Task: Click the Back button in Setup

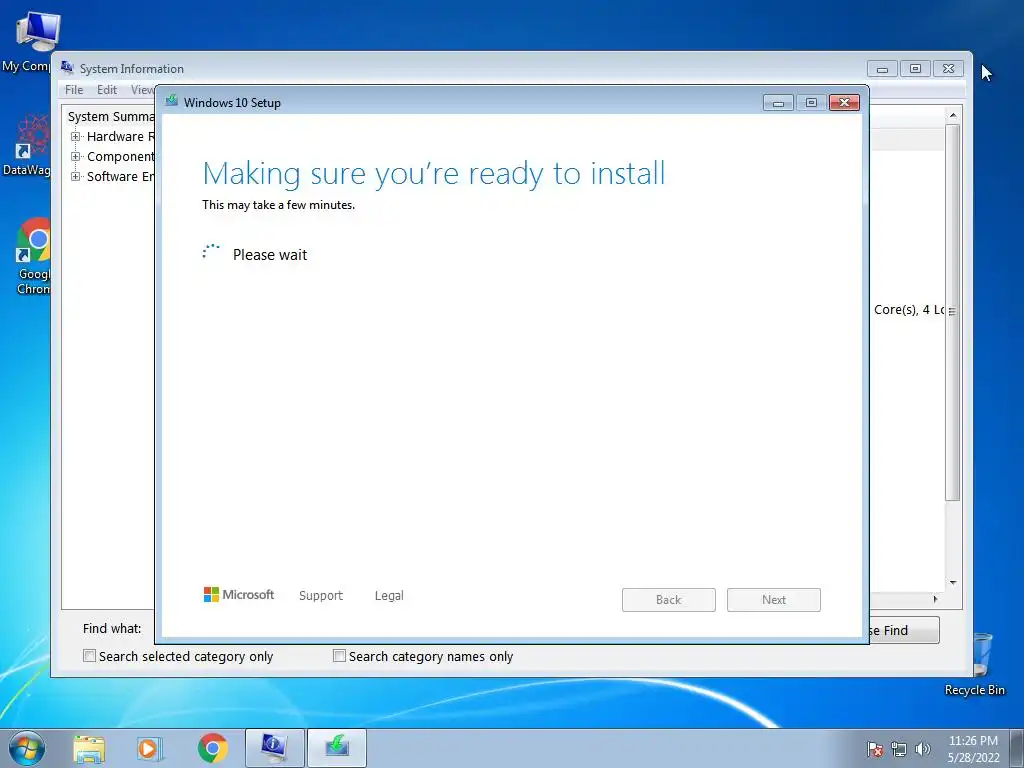Action: tap(669, 600)
